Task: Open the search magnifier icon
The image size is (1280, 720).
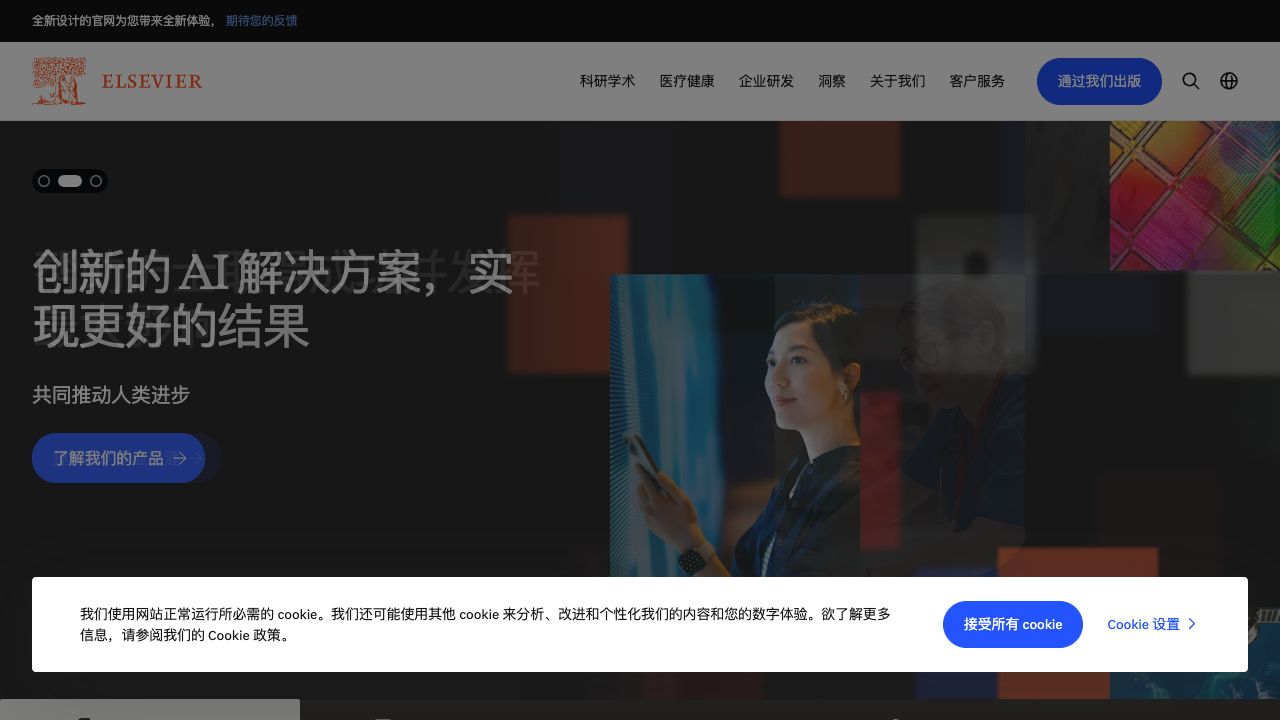Action: coord(1190,81)
